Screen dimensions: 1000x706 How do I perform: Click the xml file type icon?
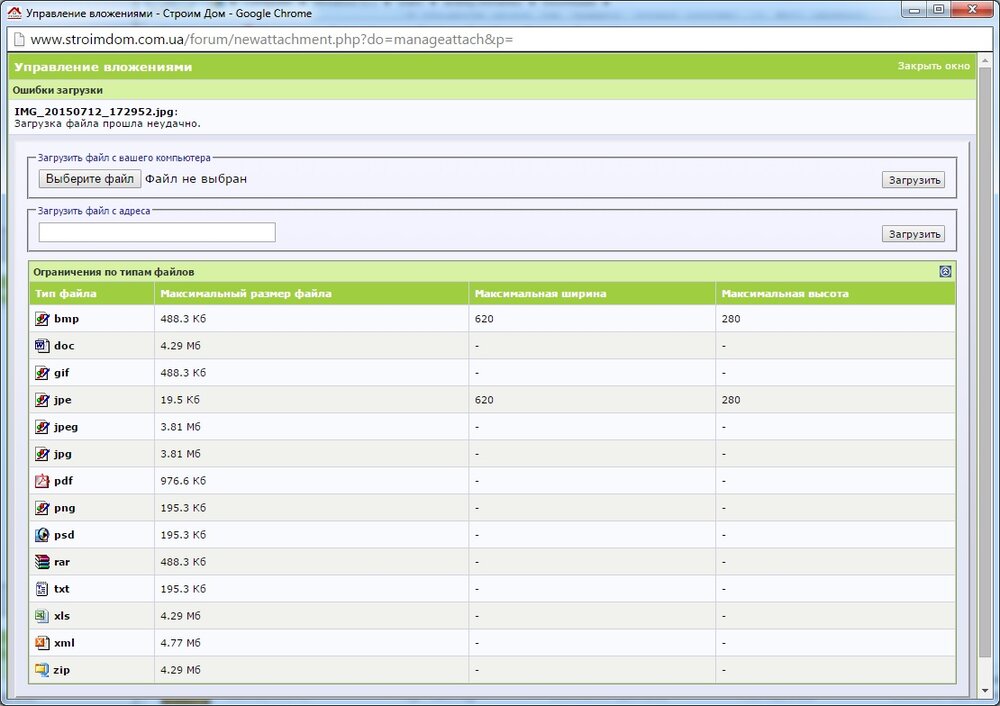(42, 643)
